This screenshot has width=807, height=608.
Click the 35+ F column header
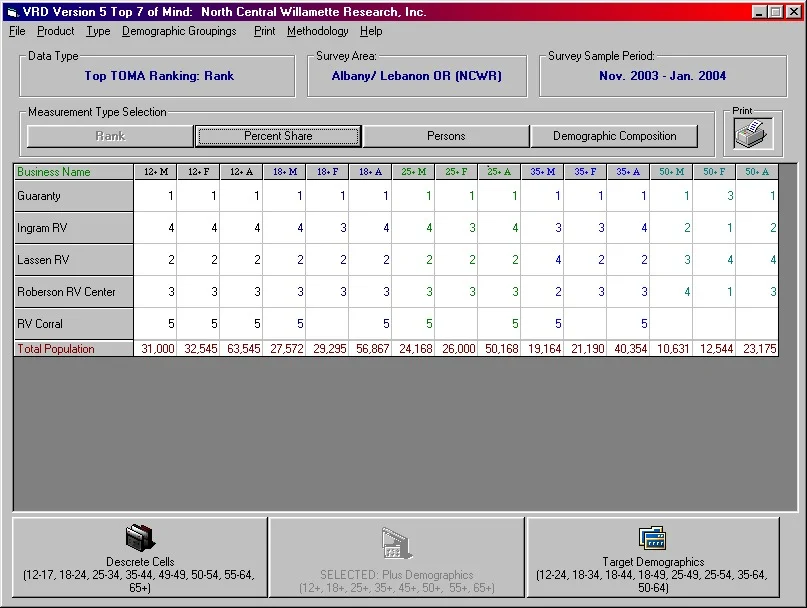click(x=585, y=172)
